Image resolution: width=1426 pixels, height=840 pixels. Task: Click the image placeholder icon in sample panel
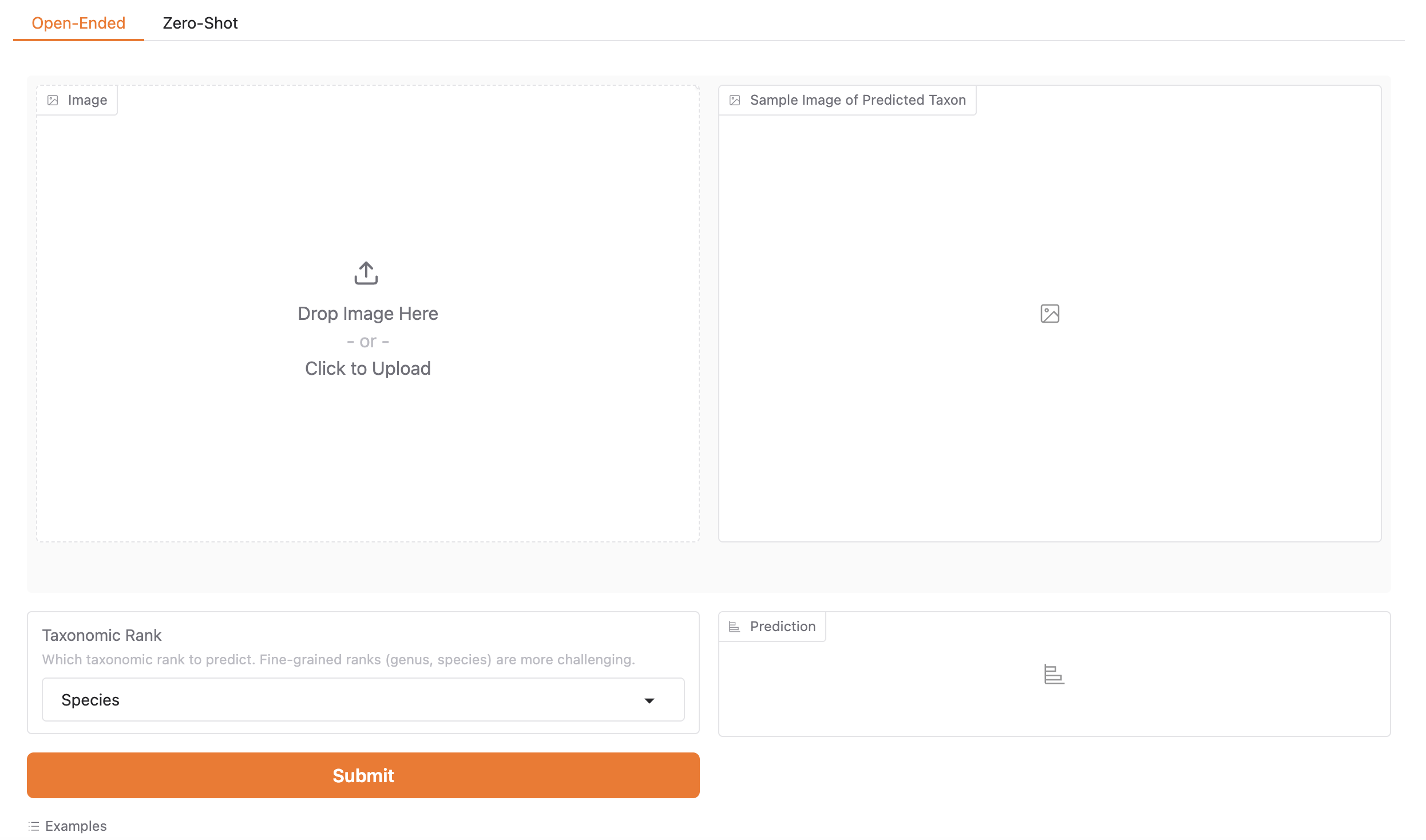tap(1050, 314)
